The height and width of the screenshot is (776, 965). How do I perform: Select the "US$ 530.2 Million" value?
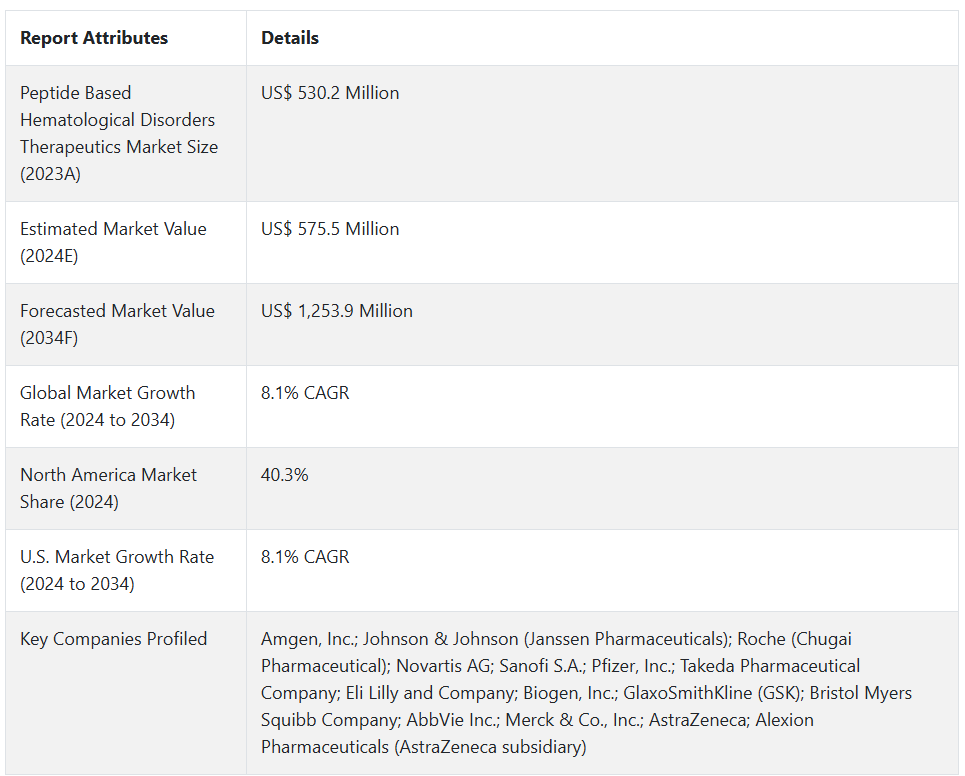330,93
